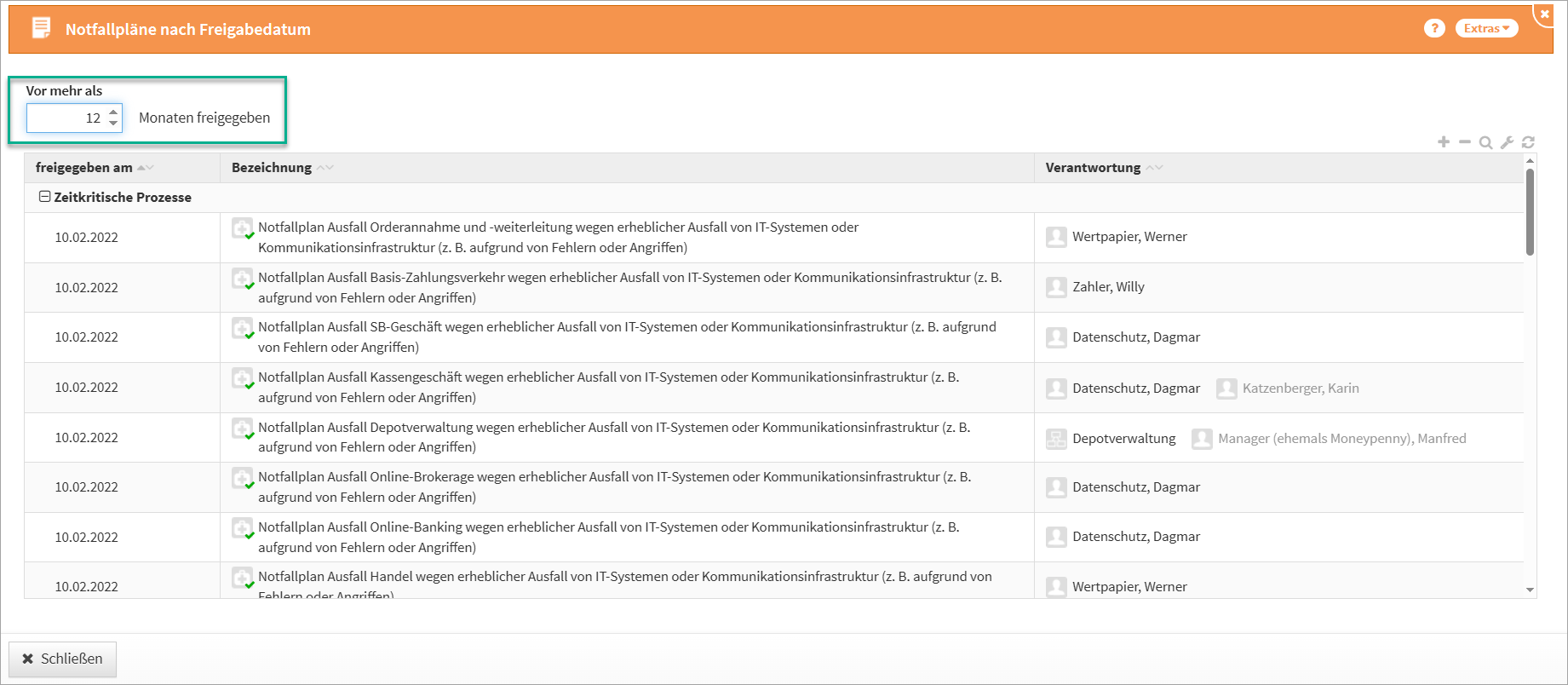Sort by the Bezeichnung column header
1568x685 pixels.
point(272,168)
